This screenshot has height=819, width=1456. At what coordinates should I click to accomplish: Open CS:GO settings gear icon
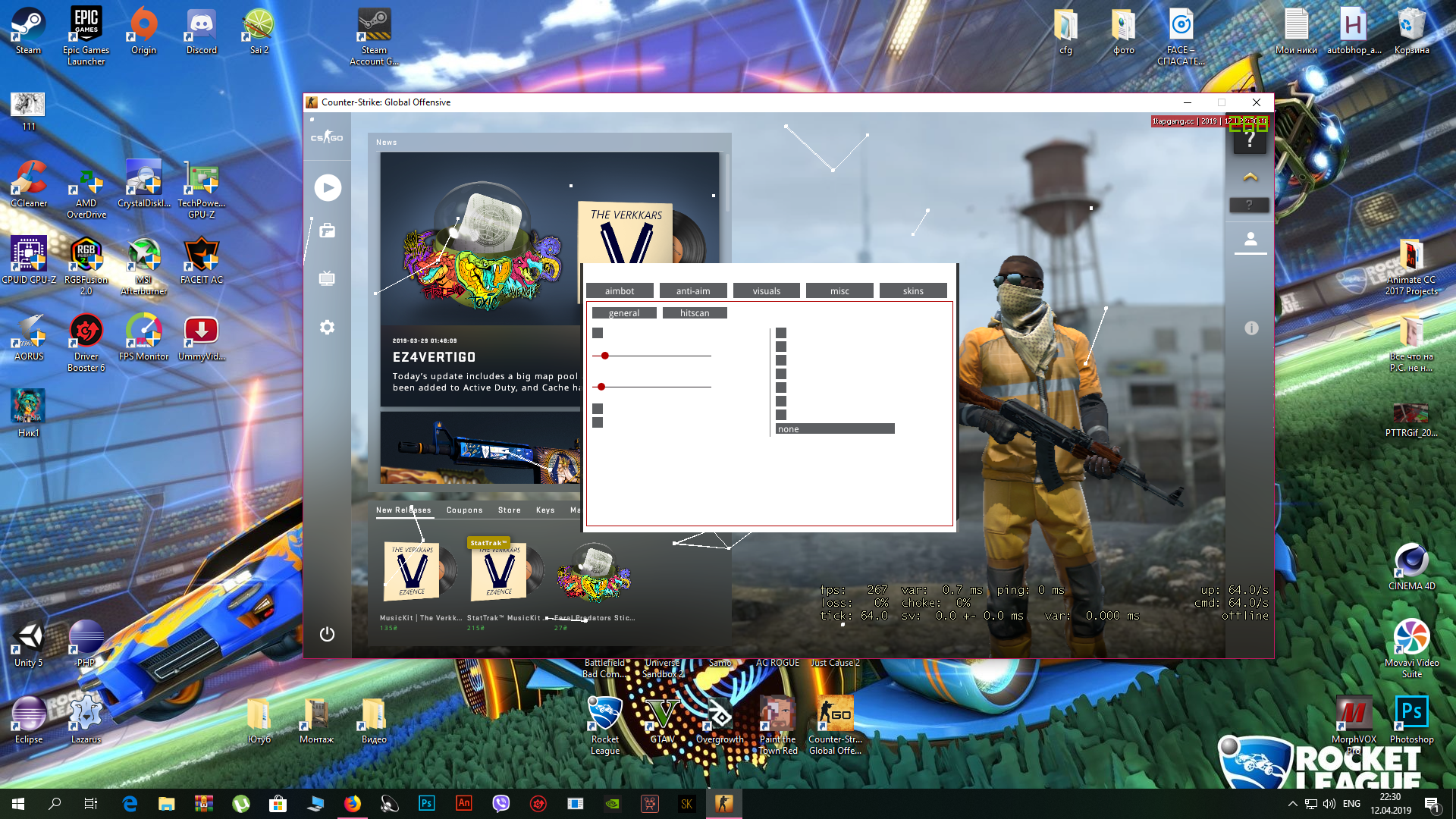(327, 328)
